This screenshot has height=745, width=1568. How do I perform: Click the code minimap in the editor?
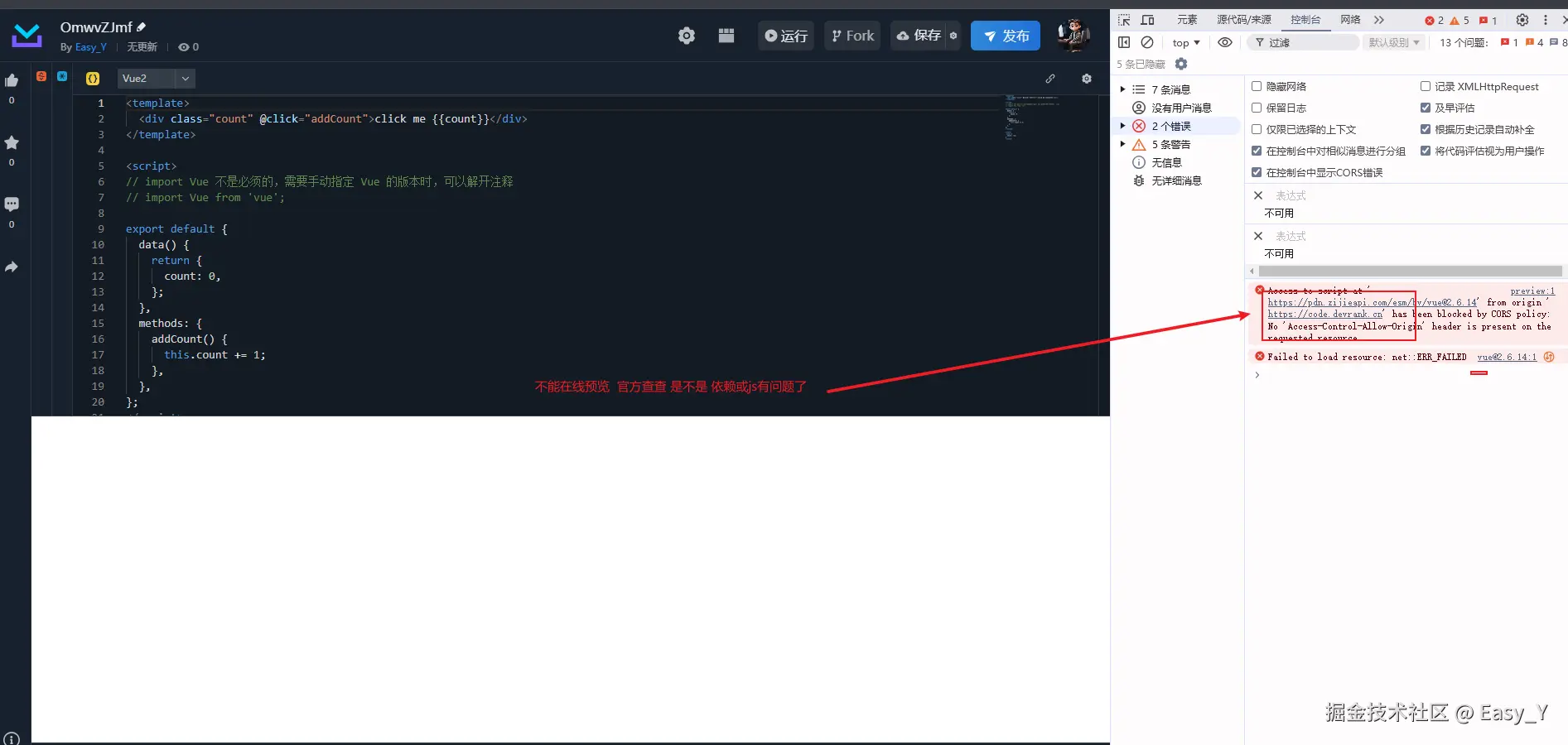1031,118
